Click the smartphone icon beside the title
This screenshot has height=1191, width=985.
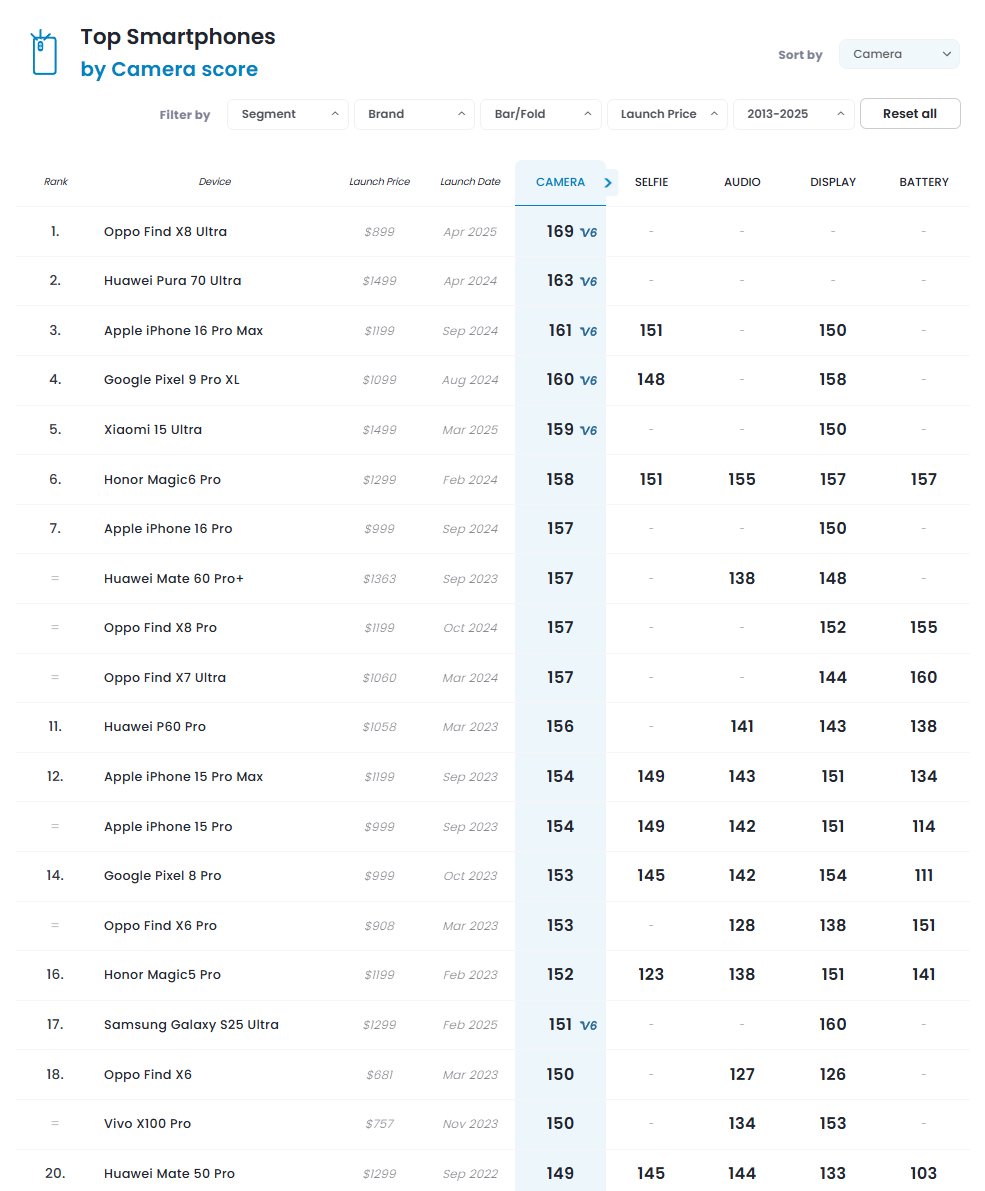click(x=44, y=52)
